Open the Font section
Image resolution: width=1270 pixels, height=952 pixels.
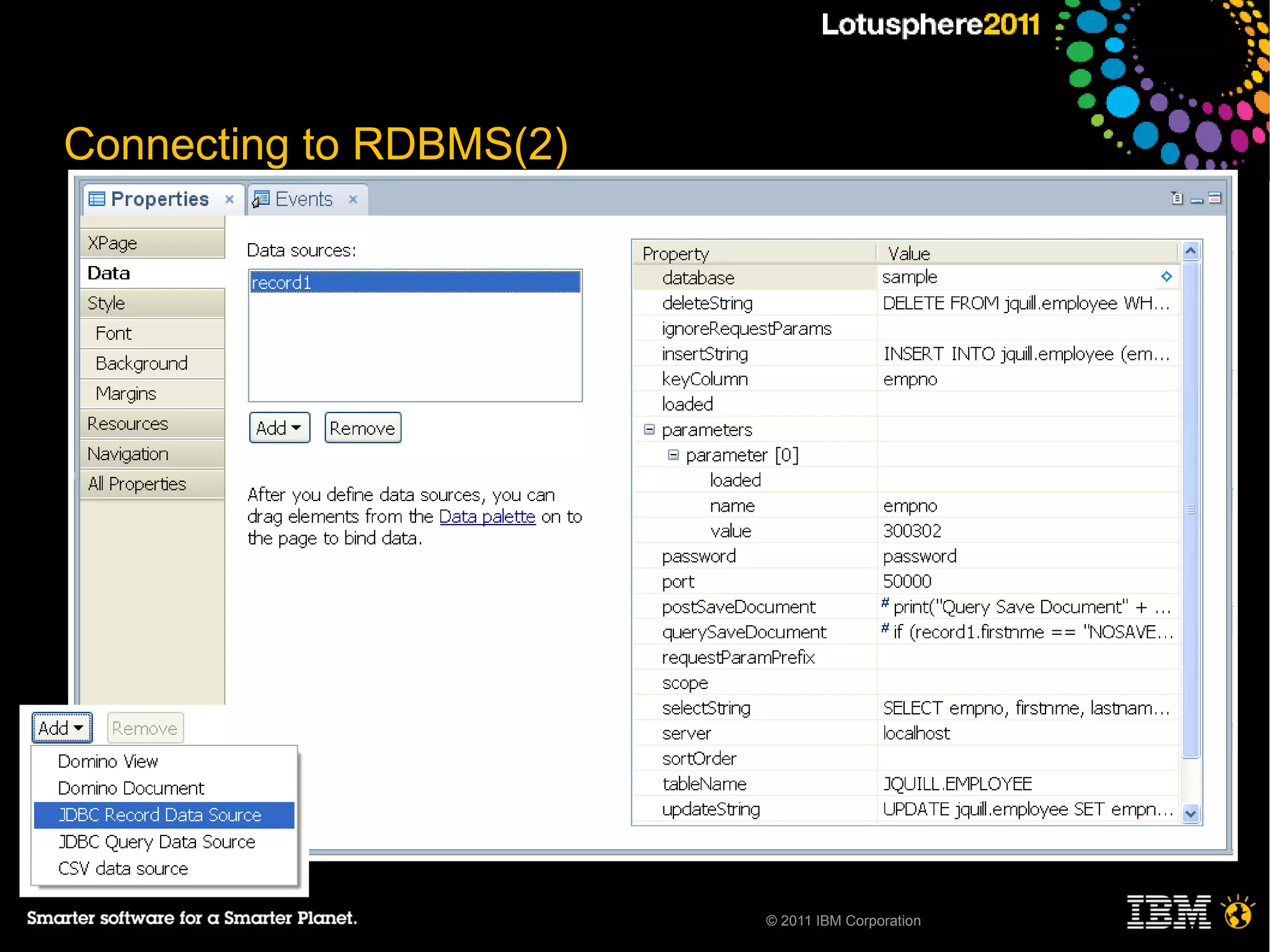153,334
